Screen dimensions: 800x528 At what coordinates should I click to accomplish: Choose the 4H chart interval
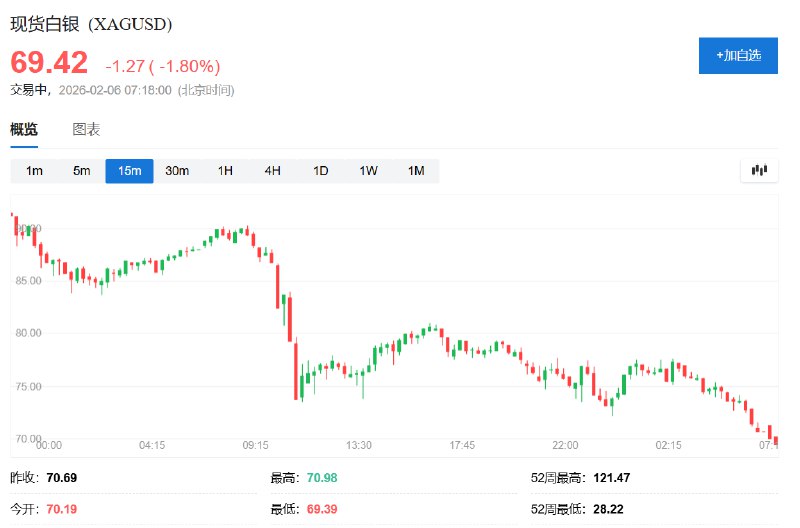(273, 171)
